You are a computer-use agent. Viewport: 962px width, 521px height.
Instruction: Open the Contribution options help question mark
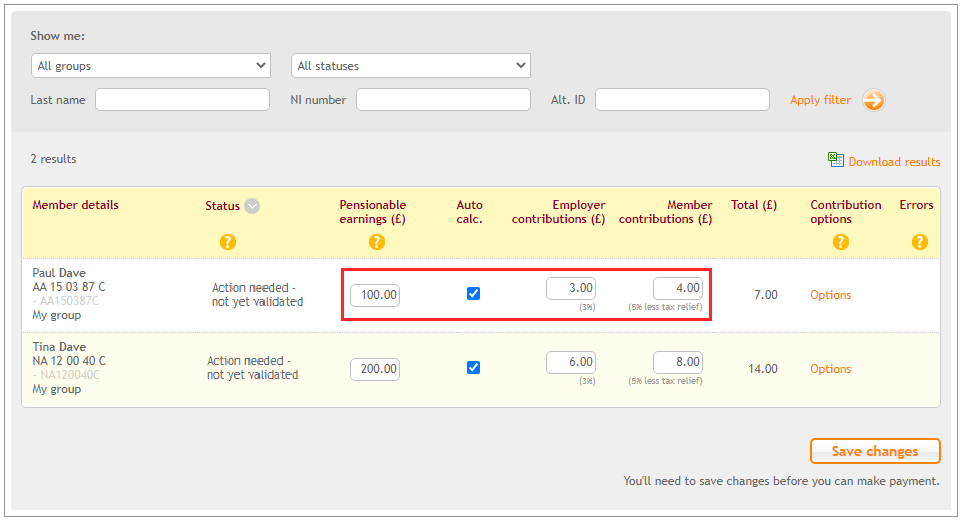click(841, 242)
